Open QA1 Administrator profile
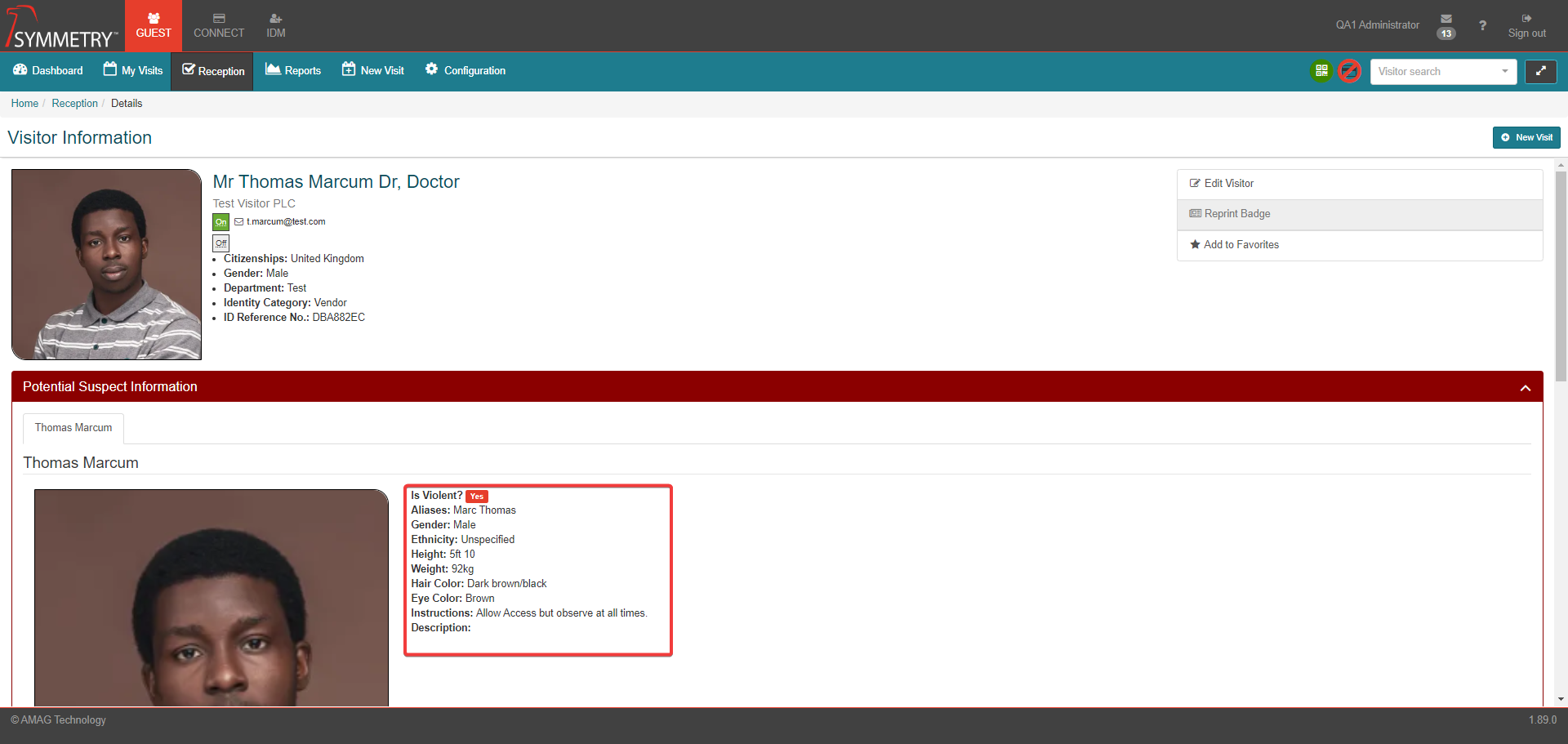The image size is (1568, 744). (1377, 25)
